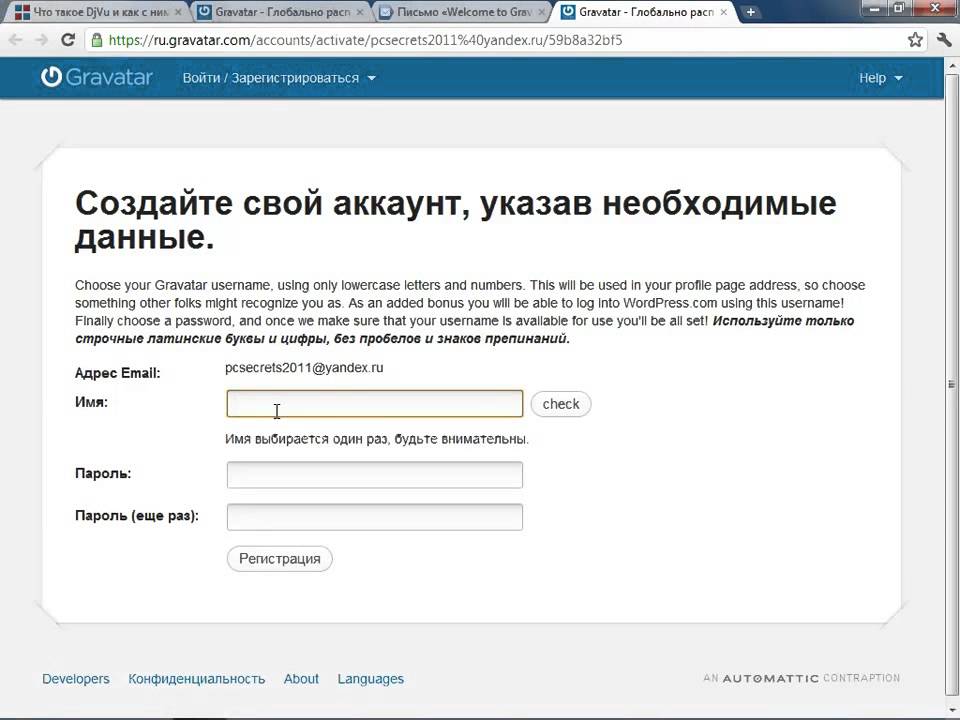Viewport: 960px width, 720px height.
Task: Open the Developers footer link
Action: pyautogui.click(x=76, y=678)
